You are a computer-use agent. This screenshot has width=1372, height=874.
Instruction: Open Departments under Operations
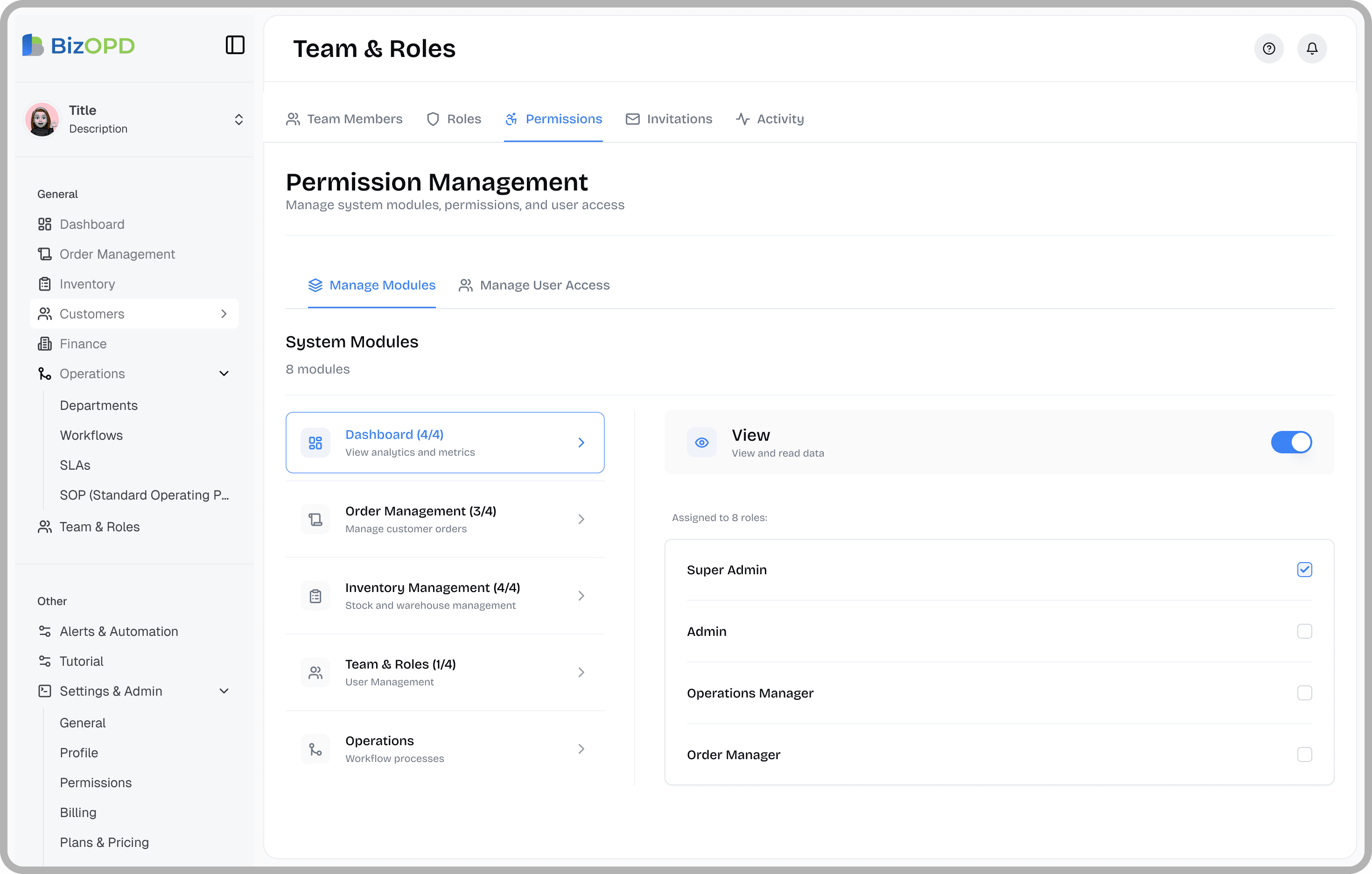pyautogui.click(x=98, y=405)
